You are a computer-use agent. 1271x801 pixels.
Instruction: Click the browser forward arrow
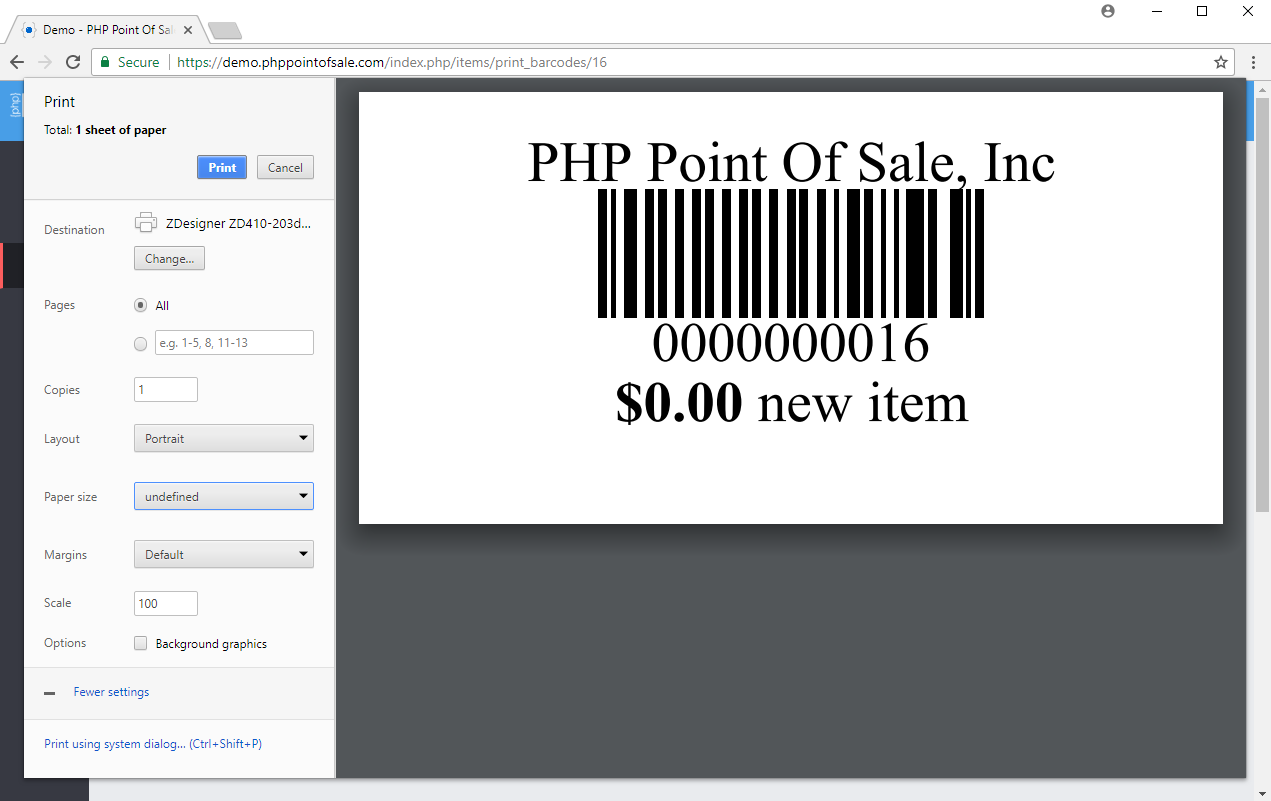click(45, 62)
